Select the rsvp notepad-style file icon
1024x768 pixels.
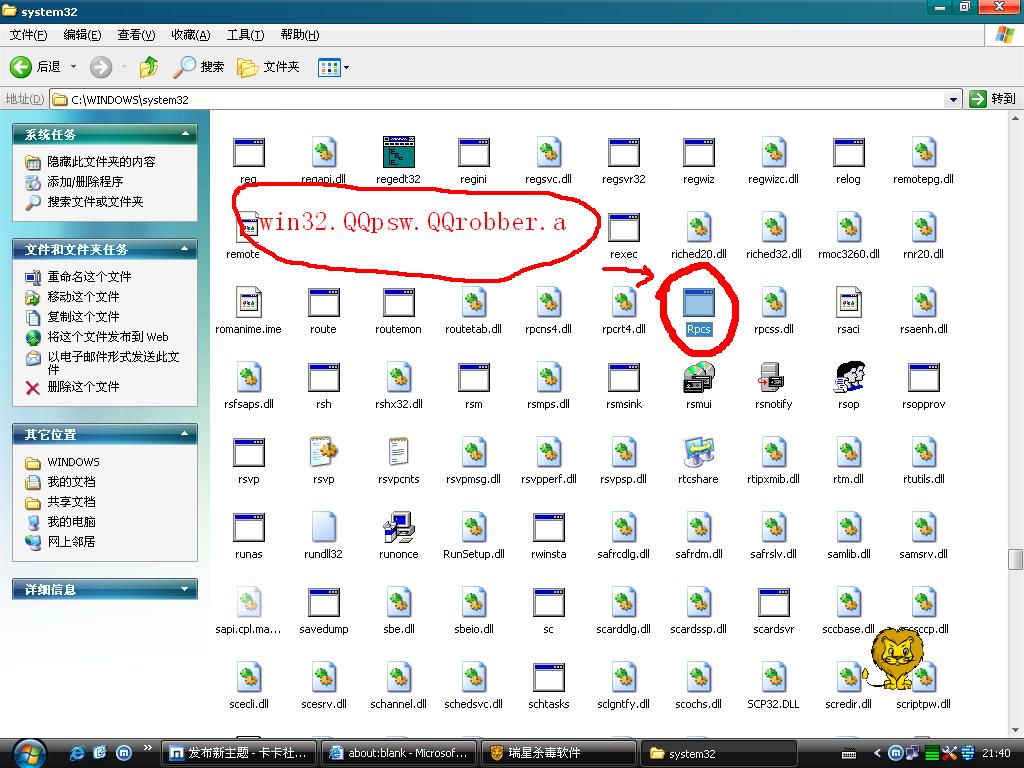323,453
